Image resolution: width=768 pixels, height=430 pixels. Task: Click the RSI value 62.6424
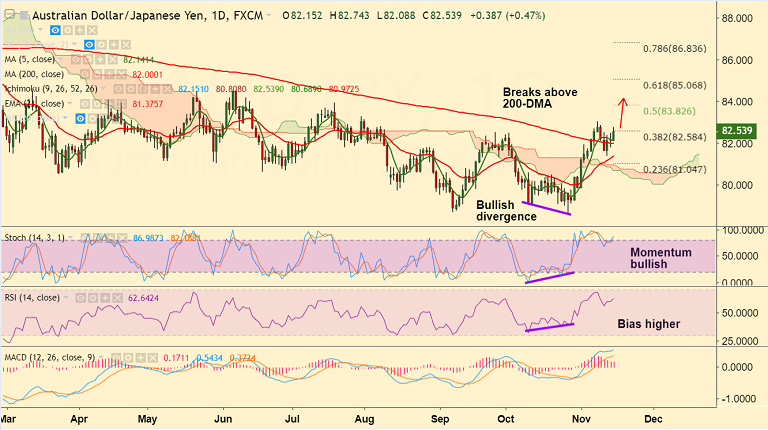(144, 298)
